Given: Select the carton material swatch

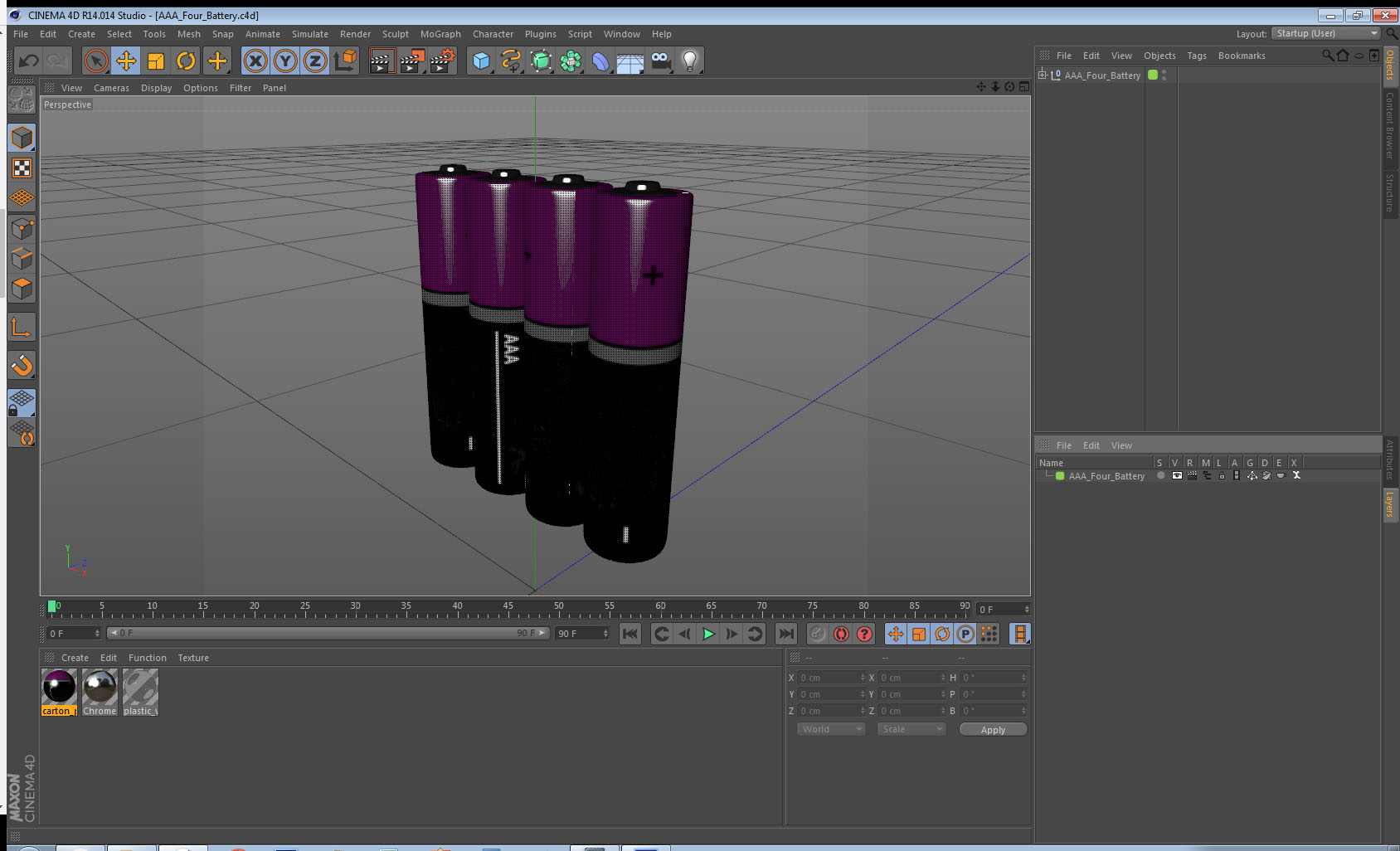Looking at the screenshot, I should [x=59, y=692].
